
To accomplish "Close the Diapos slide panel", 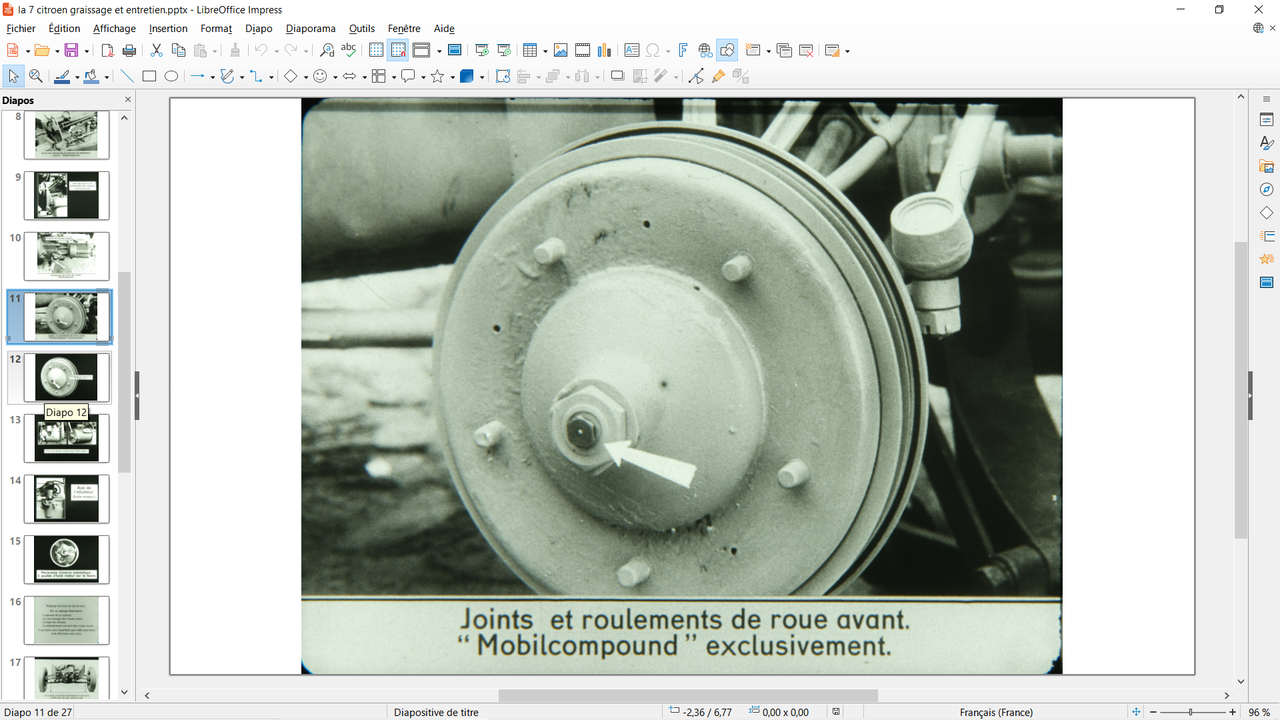I will pos(127,100).
